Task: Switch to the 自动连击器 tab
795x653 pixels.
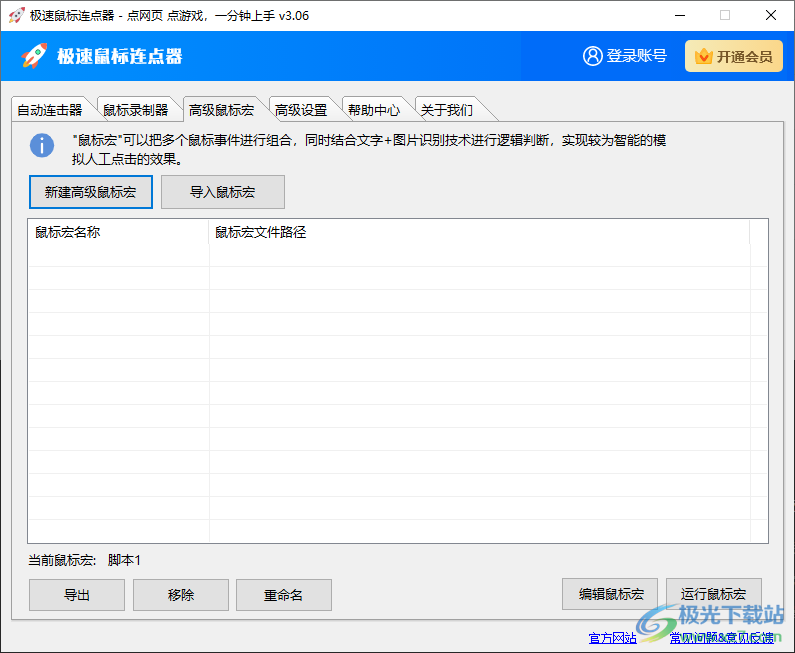Action: click(x=50, y=110)
